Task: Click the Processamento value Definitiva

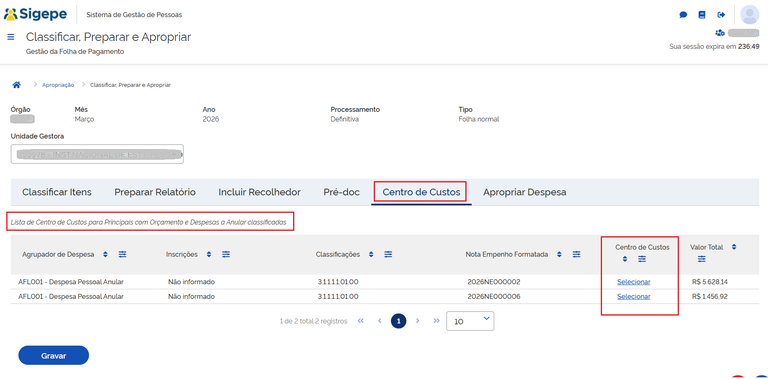Action: (x=345, y=119)
